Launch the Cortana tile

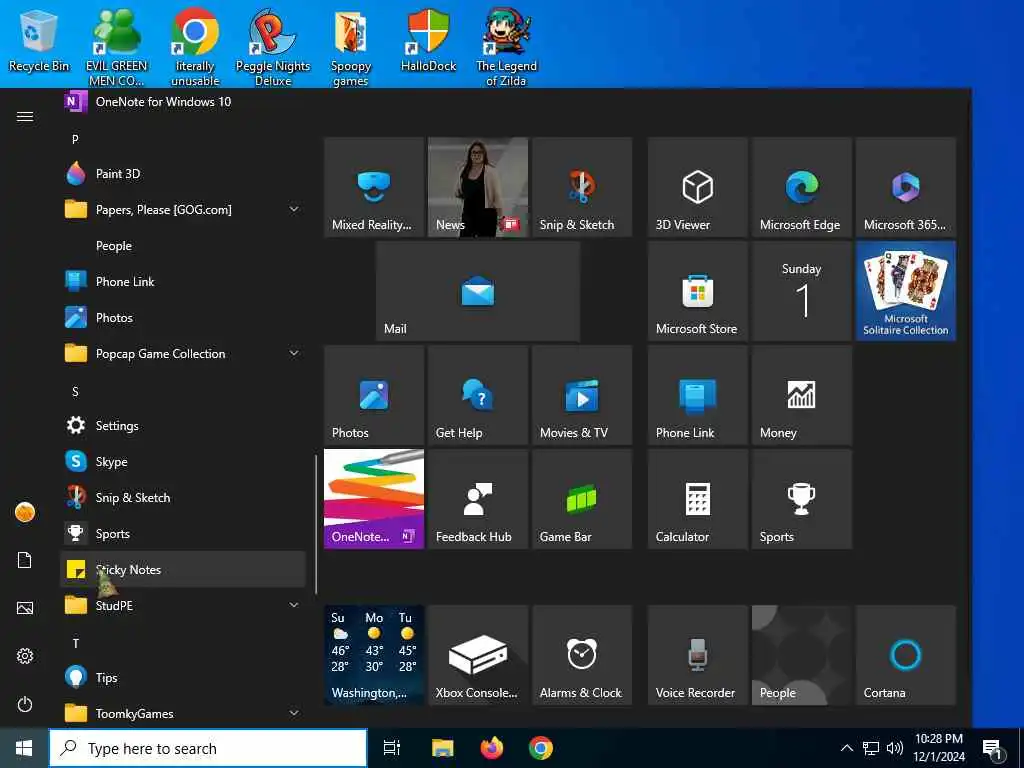tap(906, 655)
